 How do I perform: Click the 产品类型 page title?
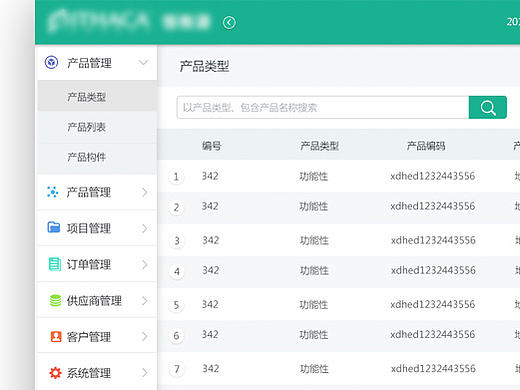204,66
